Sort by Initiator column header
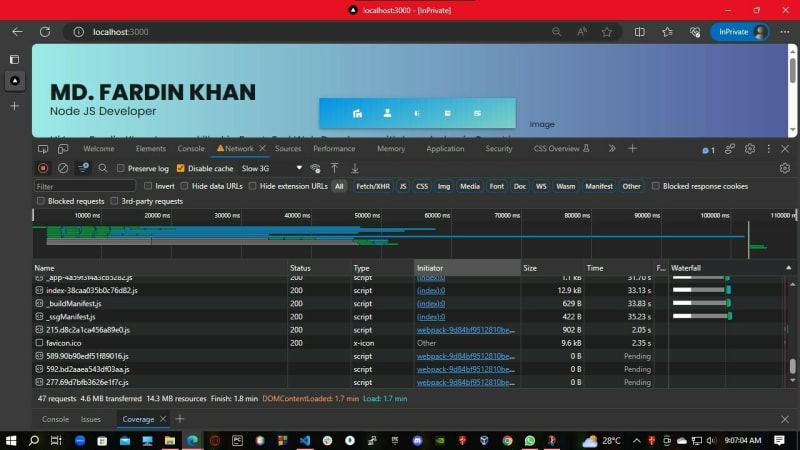The height and width of the screenshot is (450, 800). (x=467, y=268)
